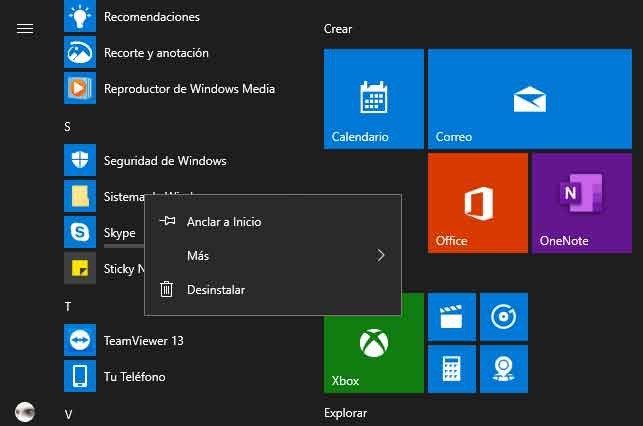Jump to letter S section header
Viewport: 643px width, 426px height.
(67, 127)
